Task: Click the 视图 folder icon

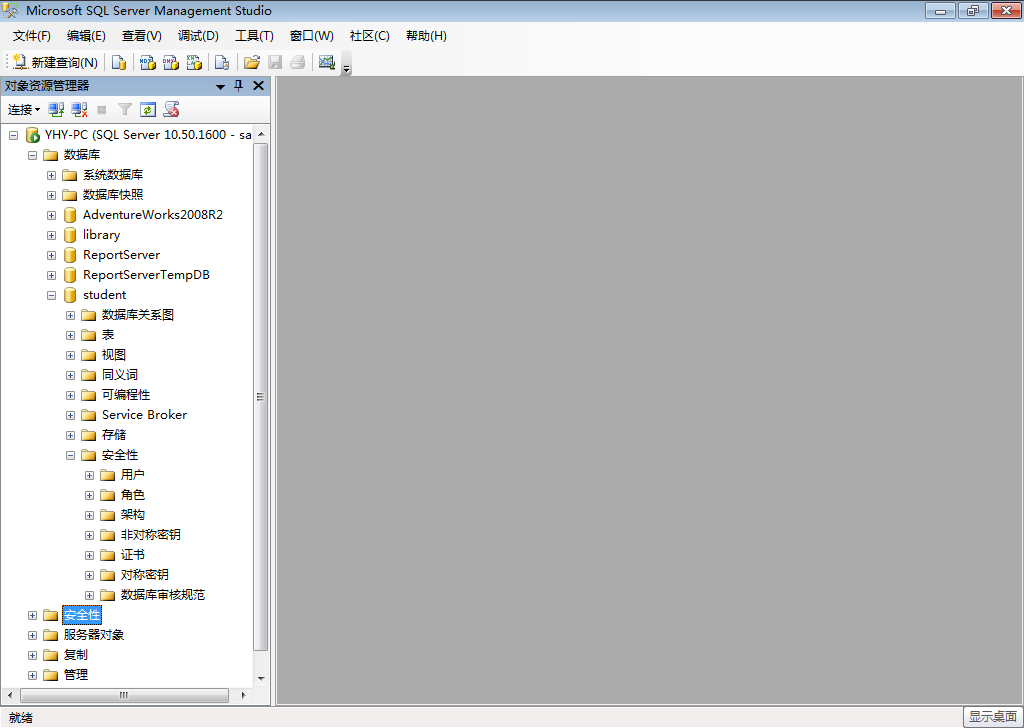Action: pyautogui.click(x=89, y=355)
